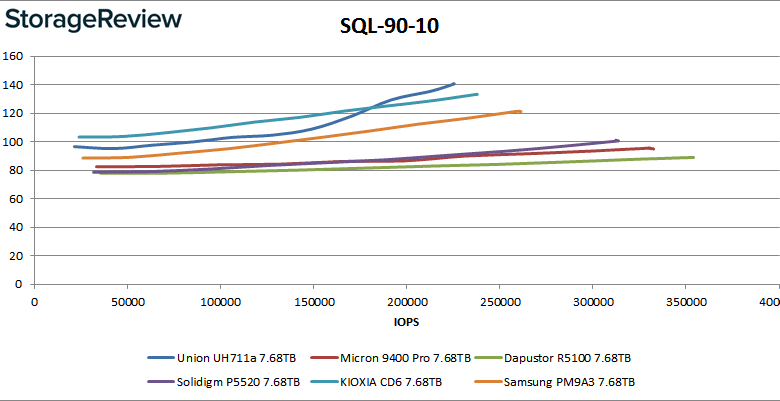Click the 20 y-axis label

16,256
